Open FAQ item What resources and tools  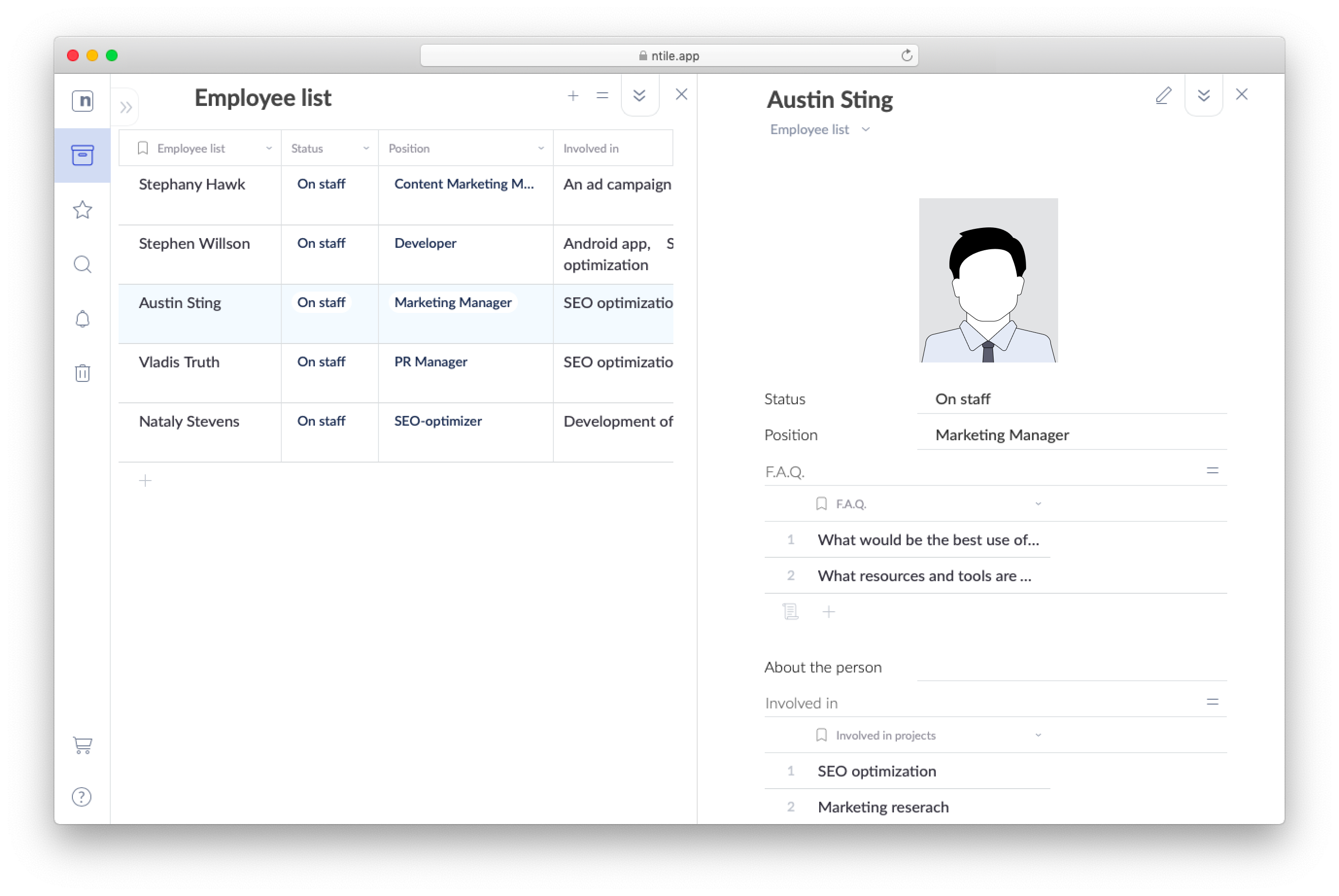924,576
